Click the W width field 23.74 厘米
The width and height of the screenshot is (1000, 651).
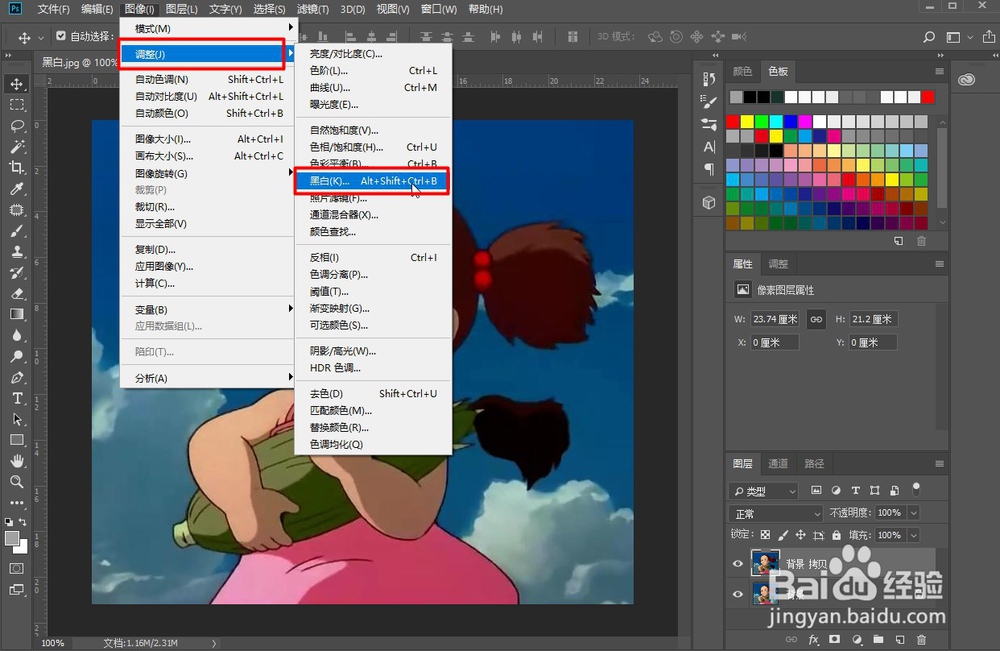pos(775,319)
